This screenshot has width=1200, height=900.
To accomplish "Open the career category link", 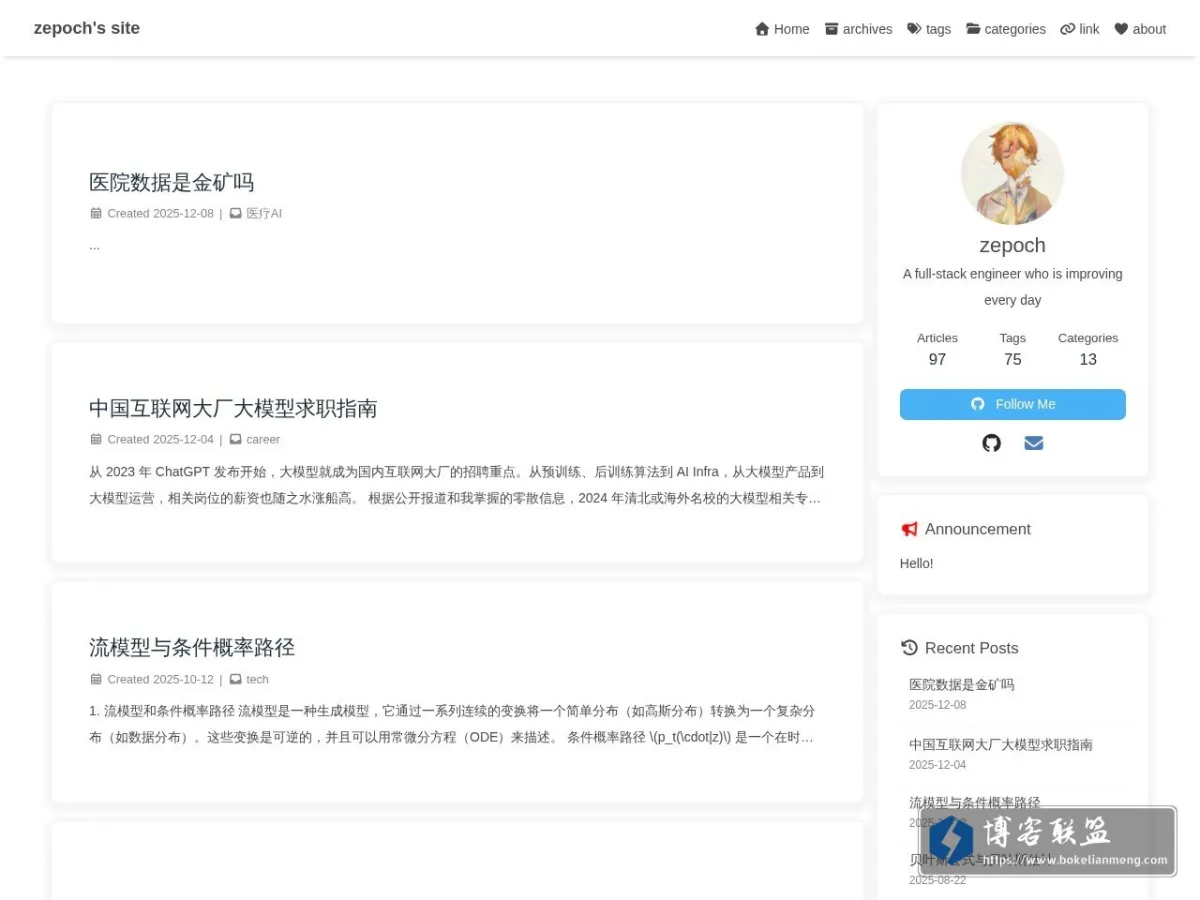I will tap(263, 439).
